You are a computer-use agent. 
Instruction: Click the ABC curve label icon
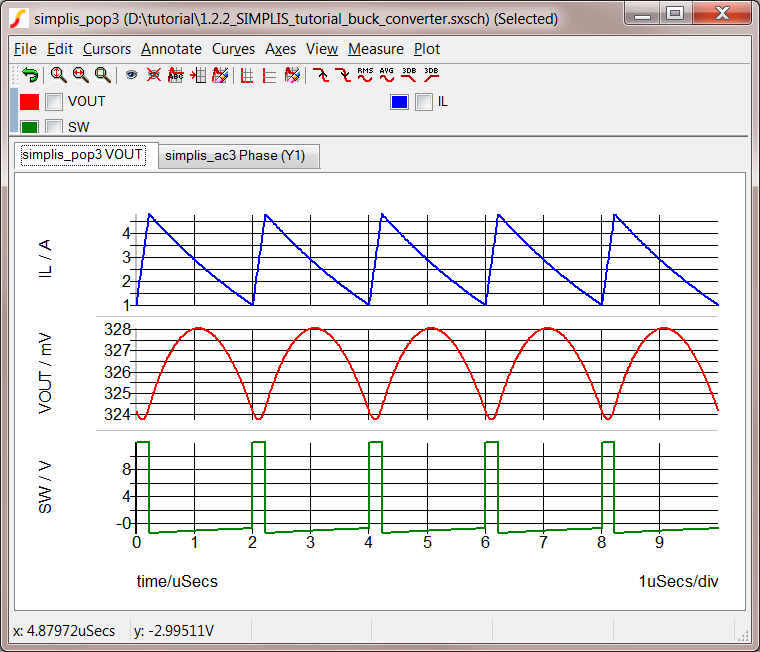pyautogui.click(x=176, y=75)
